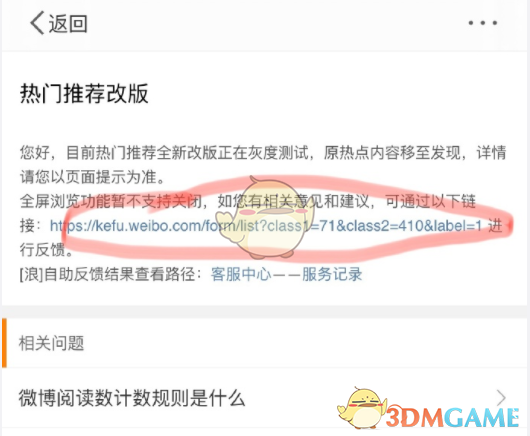
Task: Open 微博阅读数计数规则是什么 question
Action: tap(131, 398)
